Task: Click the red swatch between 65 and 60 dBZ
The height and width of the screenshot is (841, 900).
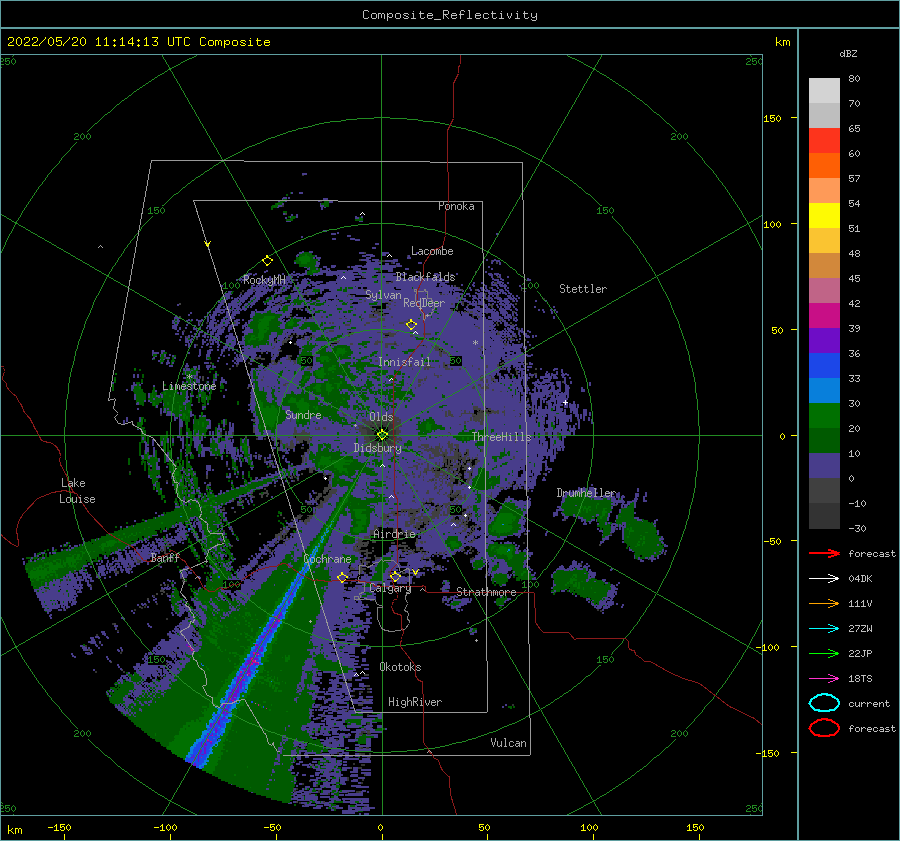Action: (824, 141)
